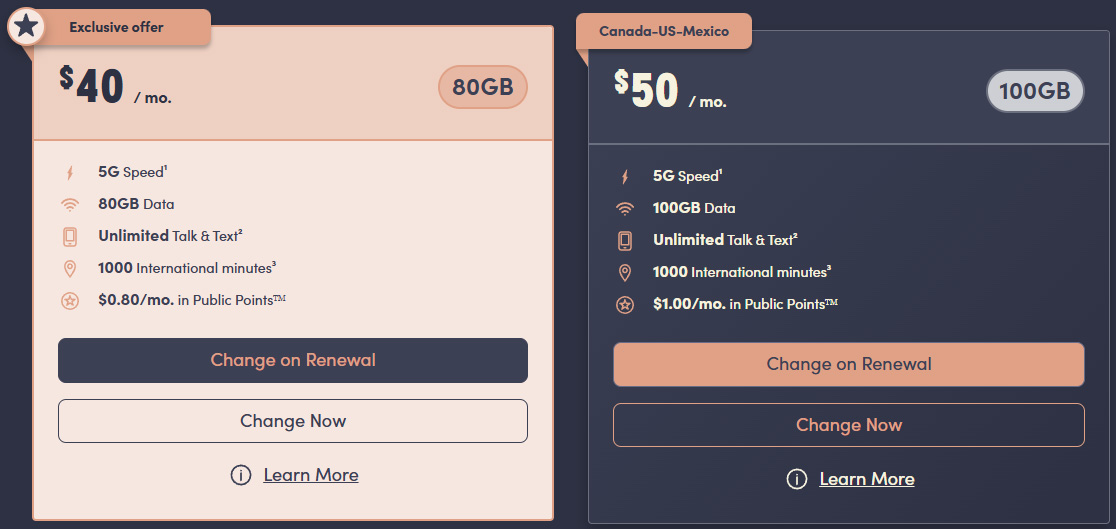The height and width of the screenshot is (529, 1116).
Task: Click the location pin icon in $50 plan
Action: coord(625,273)
